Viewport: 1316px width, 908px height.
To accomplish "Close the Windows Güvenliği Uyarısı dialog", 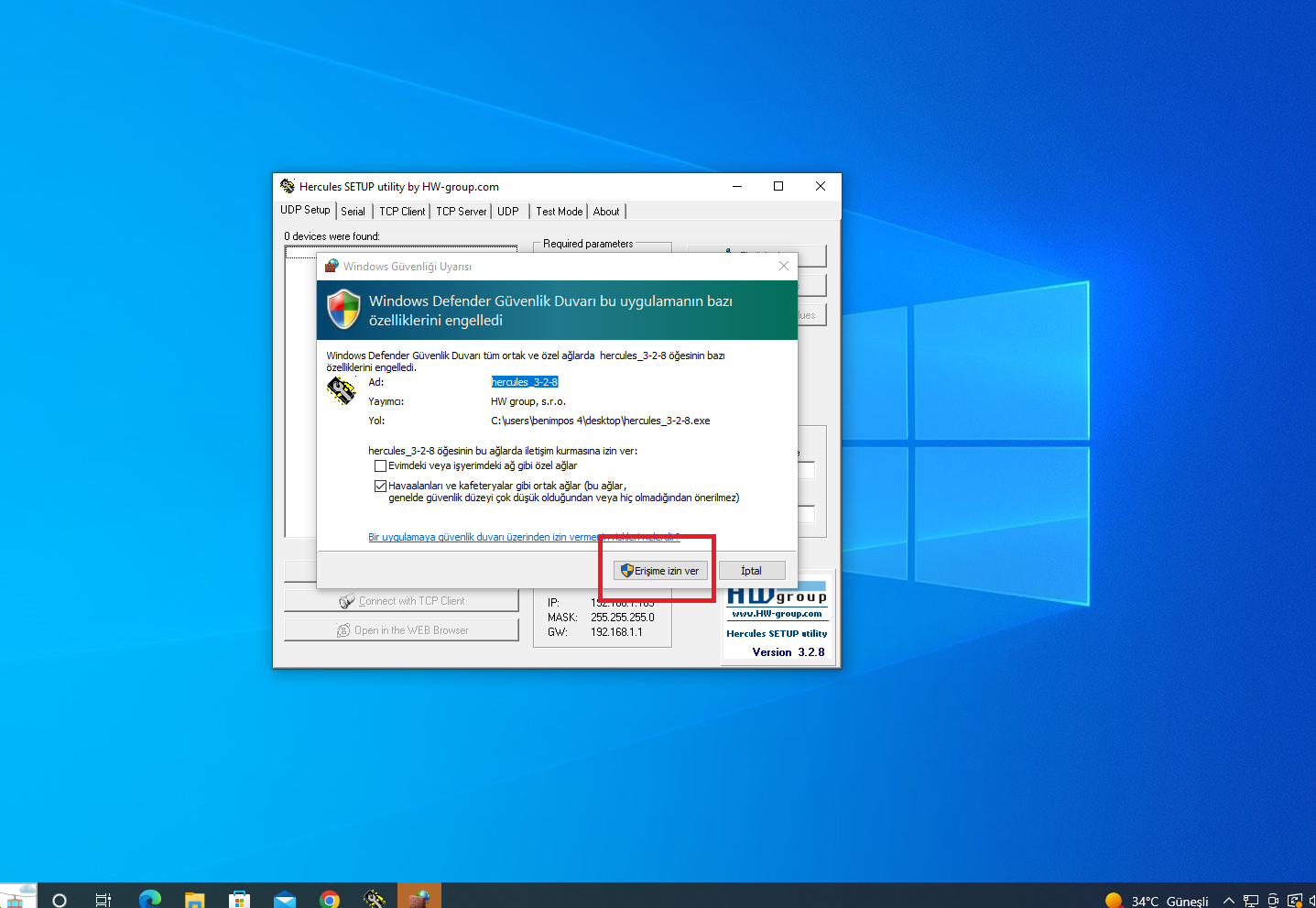I will [783, 266].
